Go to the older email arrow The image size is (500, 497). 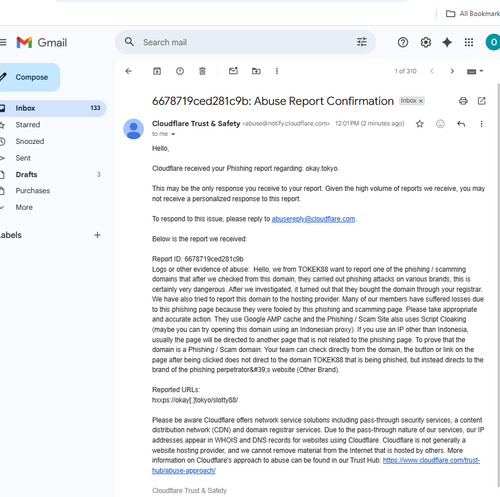(452, 71)
